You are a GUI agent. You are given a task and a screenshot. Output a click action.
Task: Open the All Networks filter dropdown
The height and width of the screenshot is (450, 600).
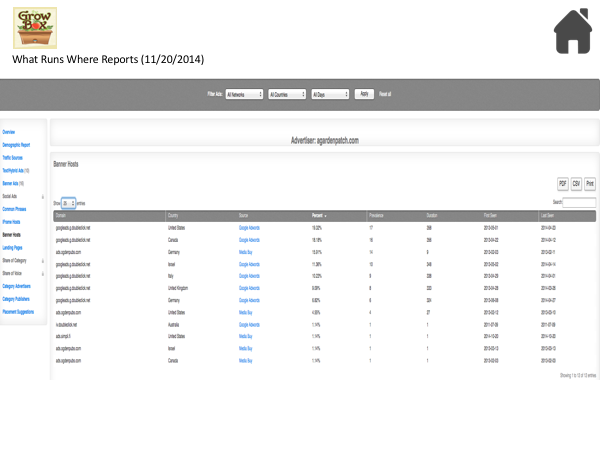pos(244,94)
